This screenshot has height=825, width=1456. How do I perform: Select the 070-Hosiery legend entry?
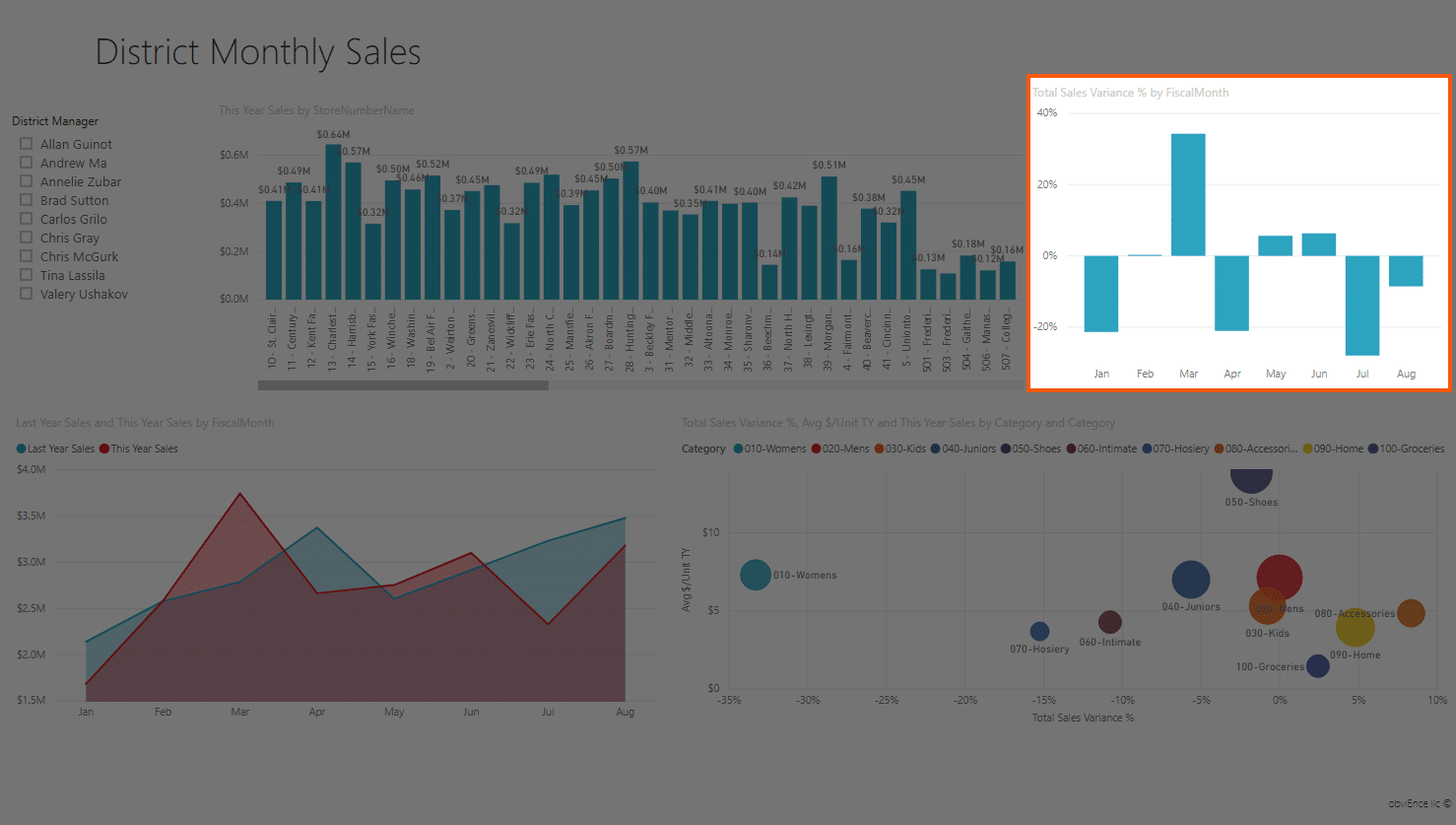1175,449
